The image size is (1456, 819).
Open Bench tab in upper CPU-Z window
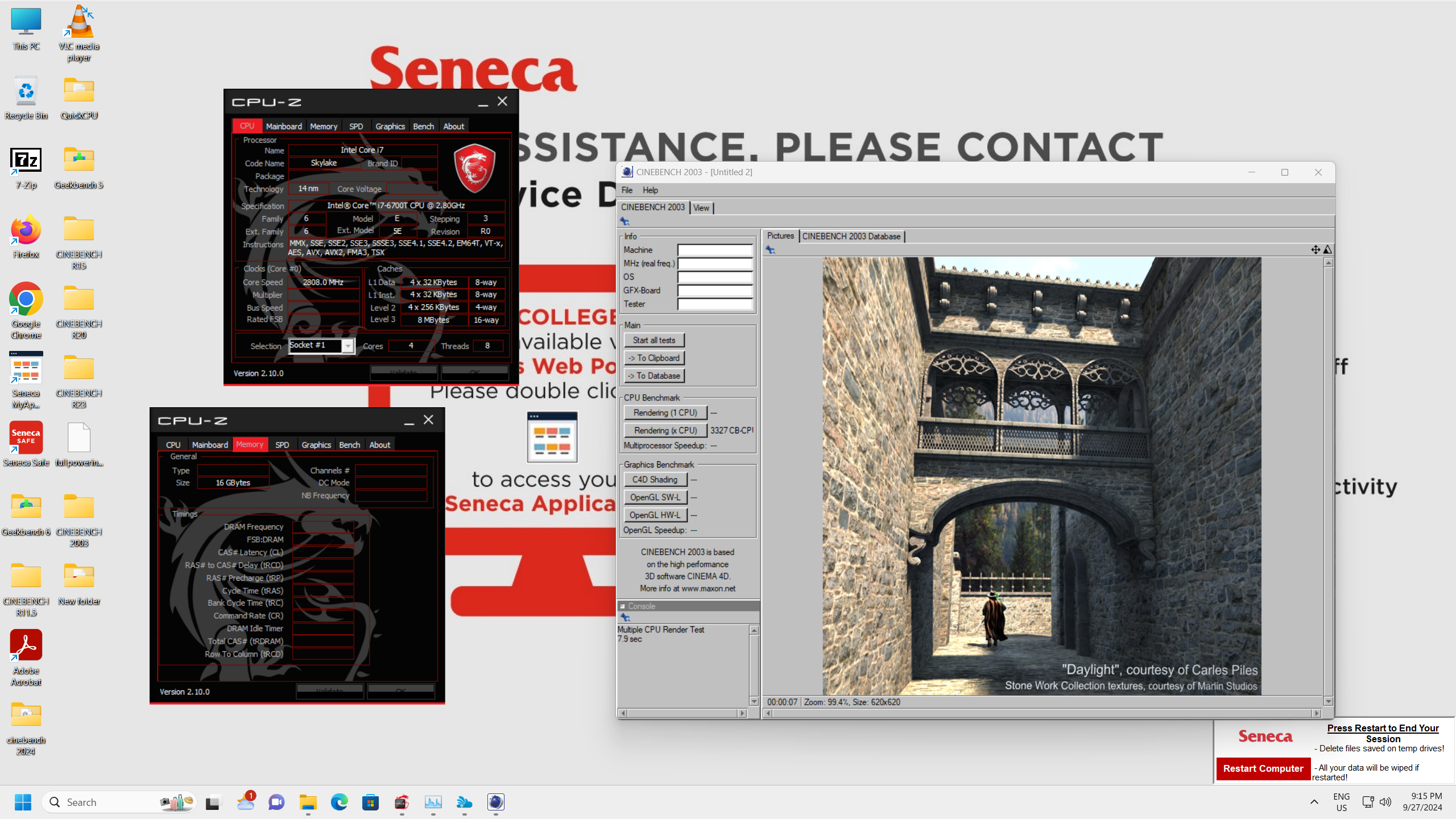(423, 126)
